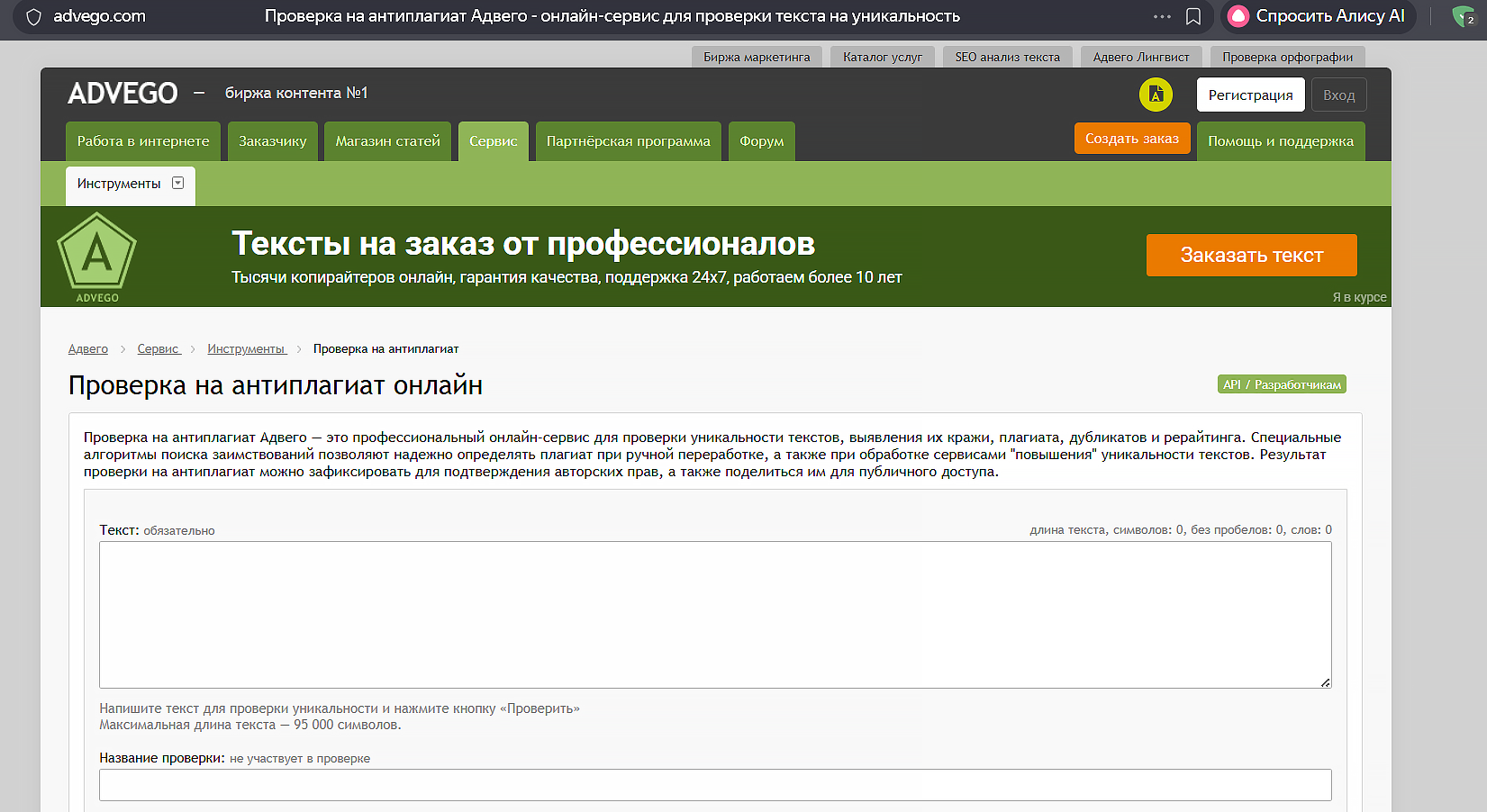Open the Форум tab
The height and width of the screenshot is (812, 1487).
coord(762,141)
